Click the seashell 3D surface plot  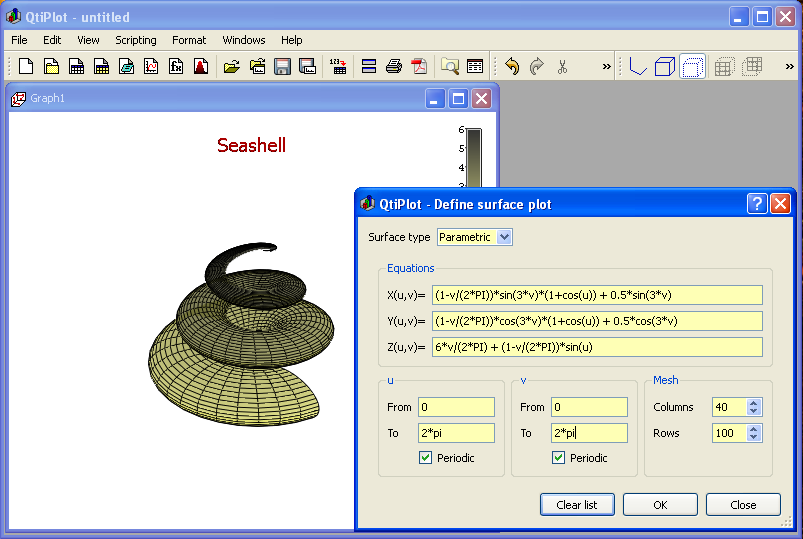[x=241, y=336]
